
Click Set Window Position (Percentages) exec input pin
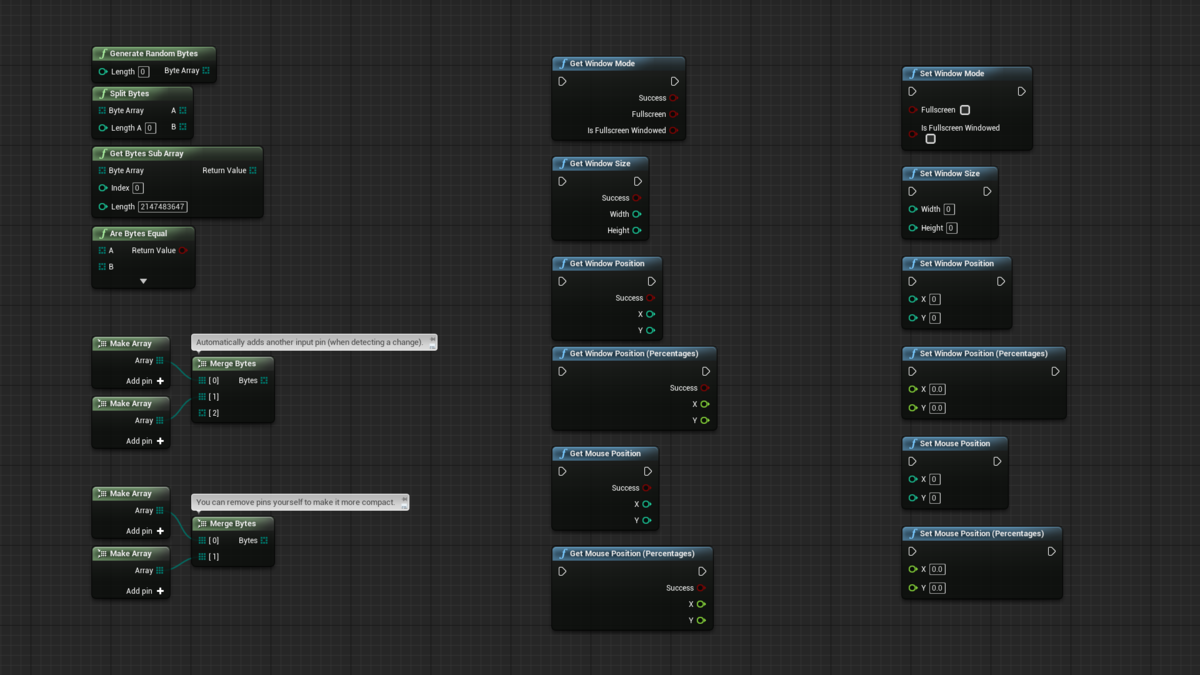[x=913, y=371]
